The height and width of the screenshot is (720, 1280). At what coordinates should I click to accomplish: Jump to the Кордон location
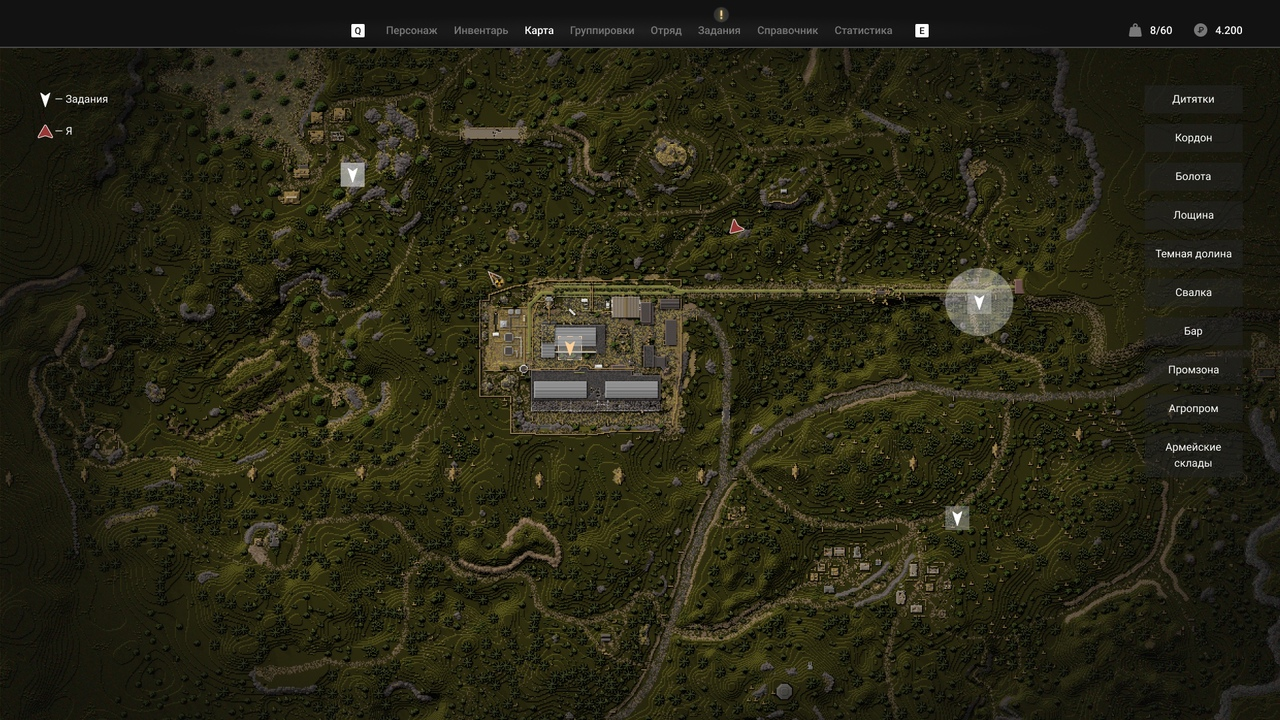pyautogui.click(x=1193, y=138)
